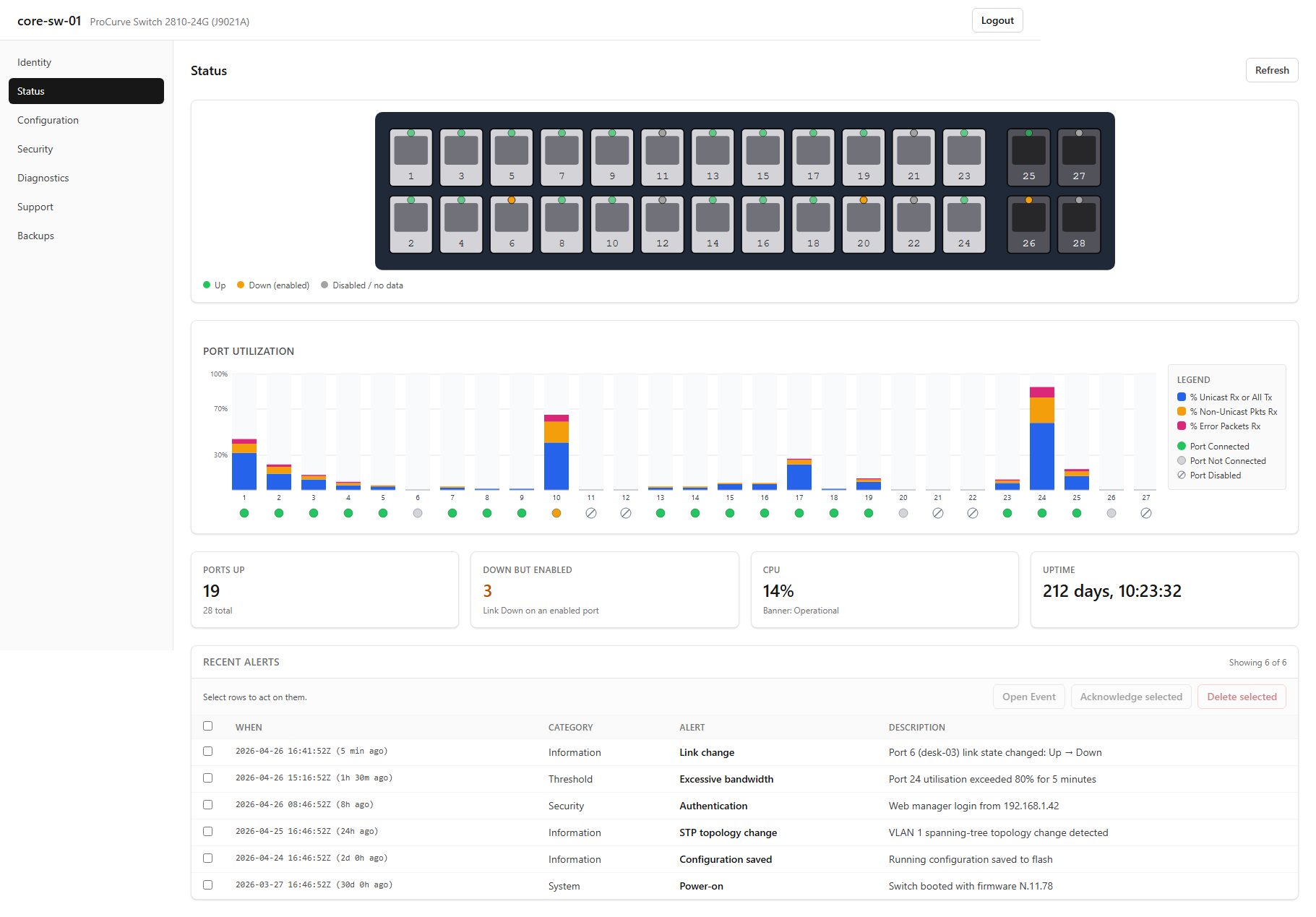
Task: Tick the Authentication alert checkbox
Action: coord(208,805)
